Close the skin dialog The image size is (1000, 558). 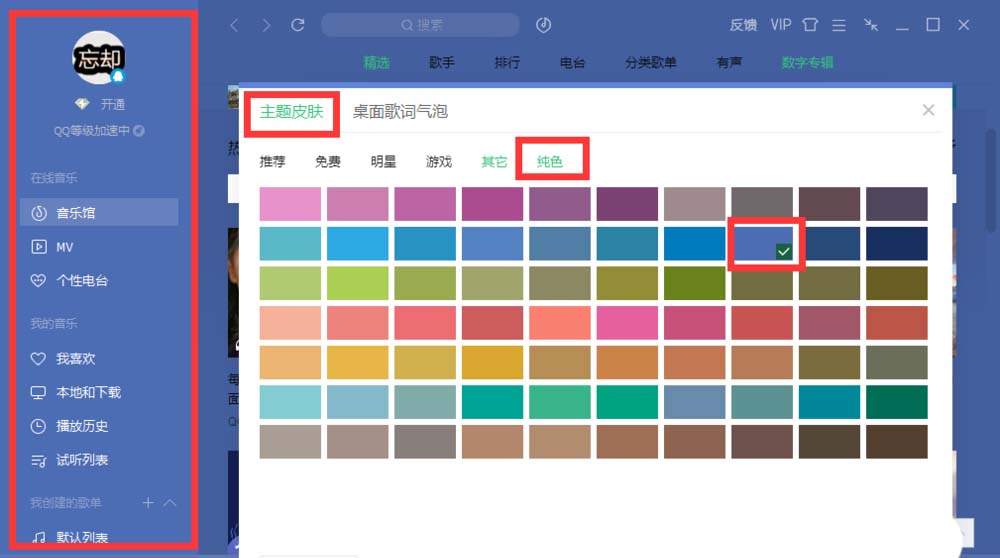pos(929,110)
